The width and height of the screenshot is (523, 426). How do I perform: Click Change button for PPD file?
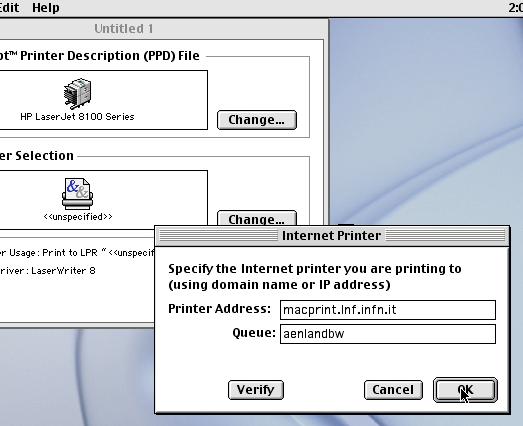[x=257, y=120]
